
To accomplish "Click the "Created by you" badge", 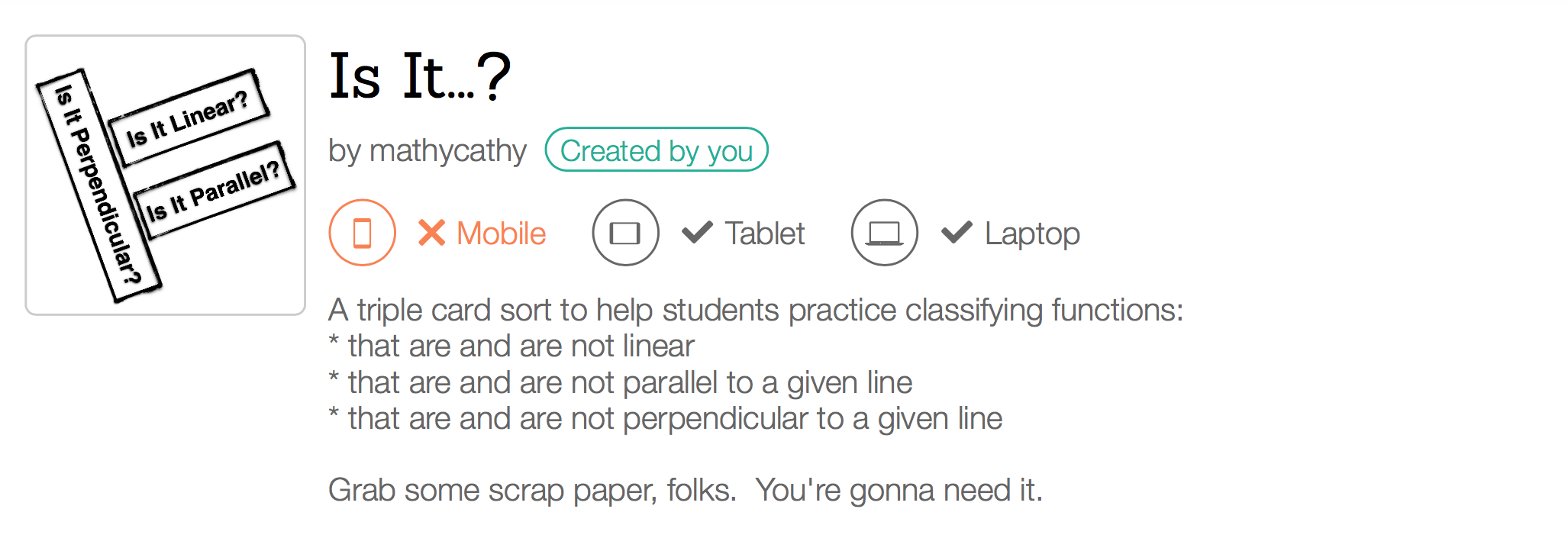I will pyautogui.click(x=656, y=150).
